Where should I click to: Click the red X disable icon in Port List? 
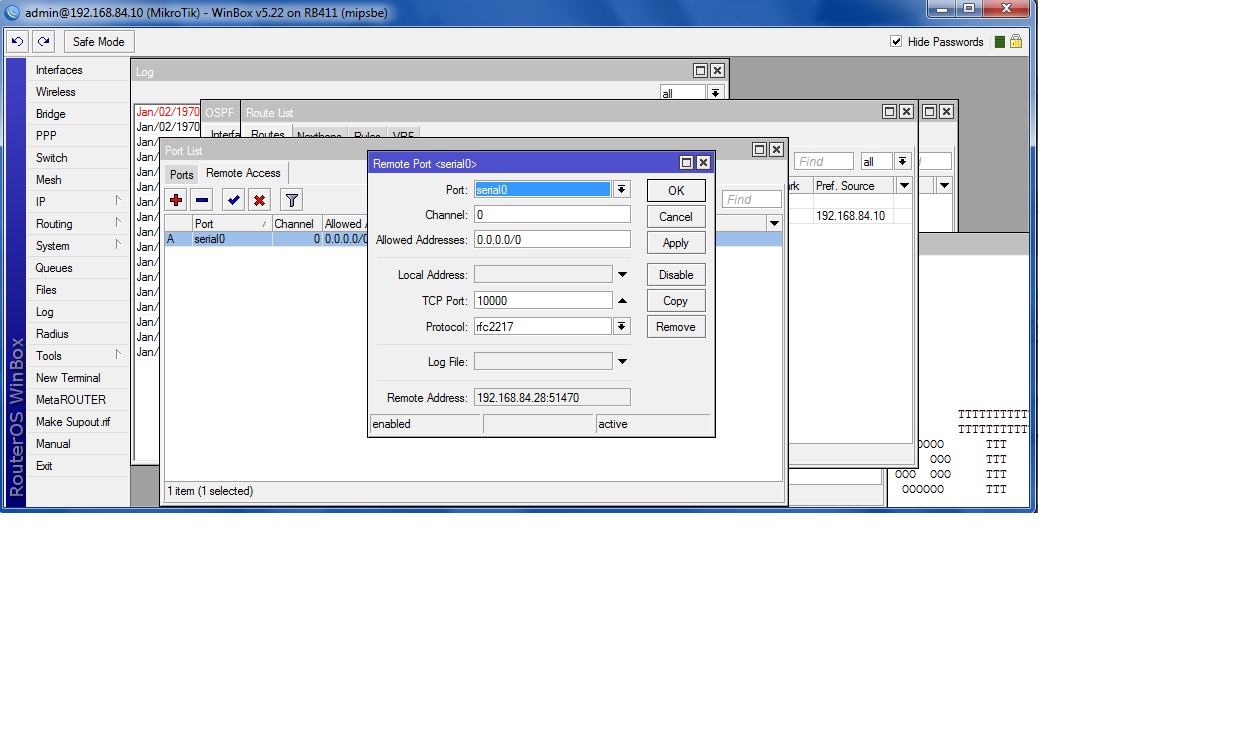tap(259, 200)
